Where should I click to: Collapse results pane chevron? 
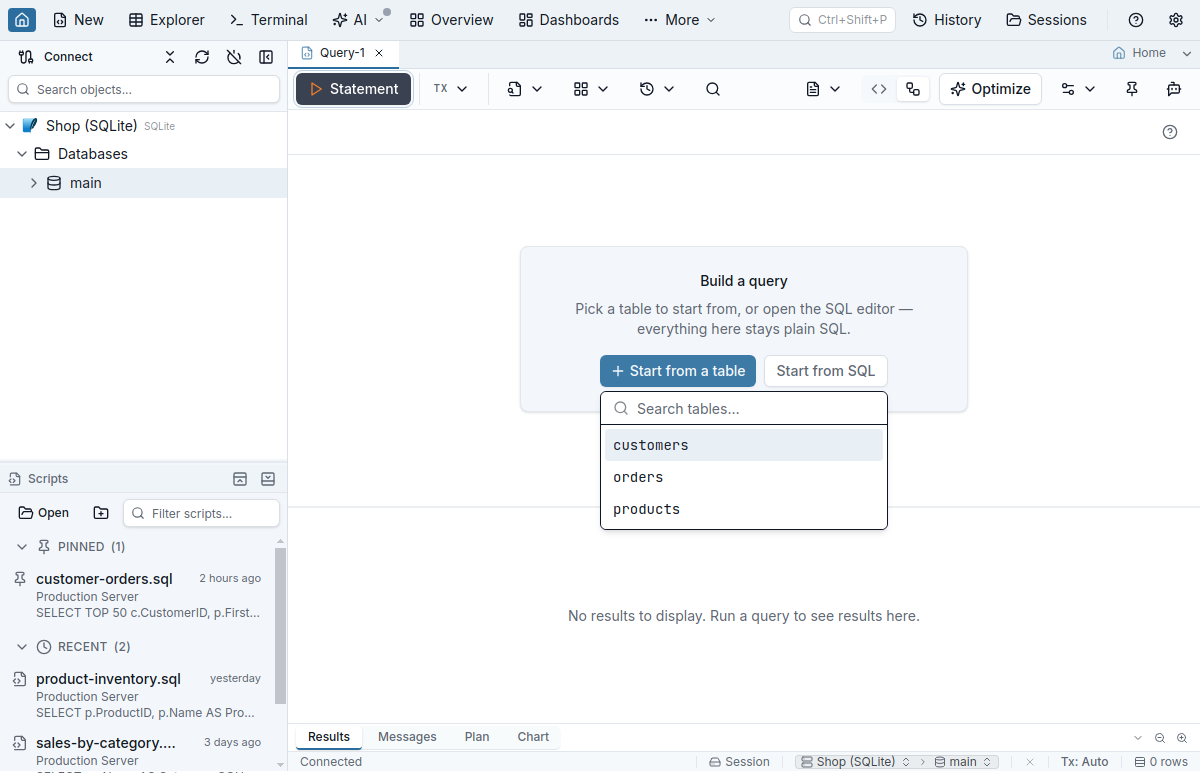coord(1138,738)
